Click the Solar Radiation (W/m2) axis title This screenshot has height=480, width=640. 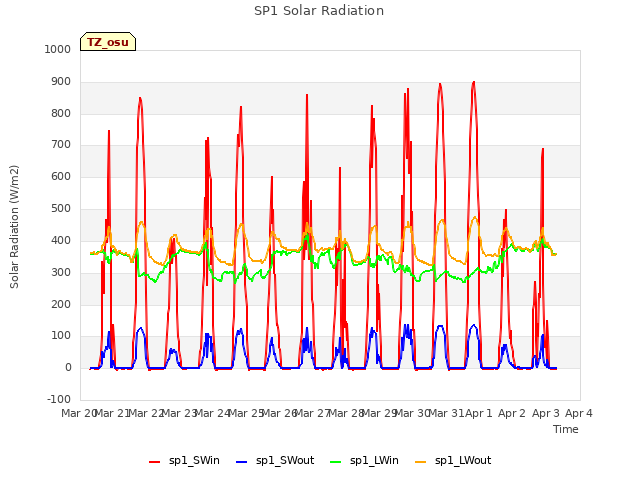coord(14,227)
